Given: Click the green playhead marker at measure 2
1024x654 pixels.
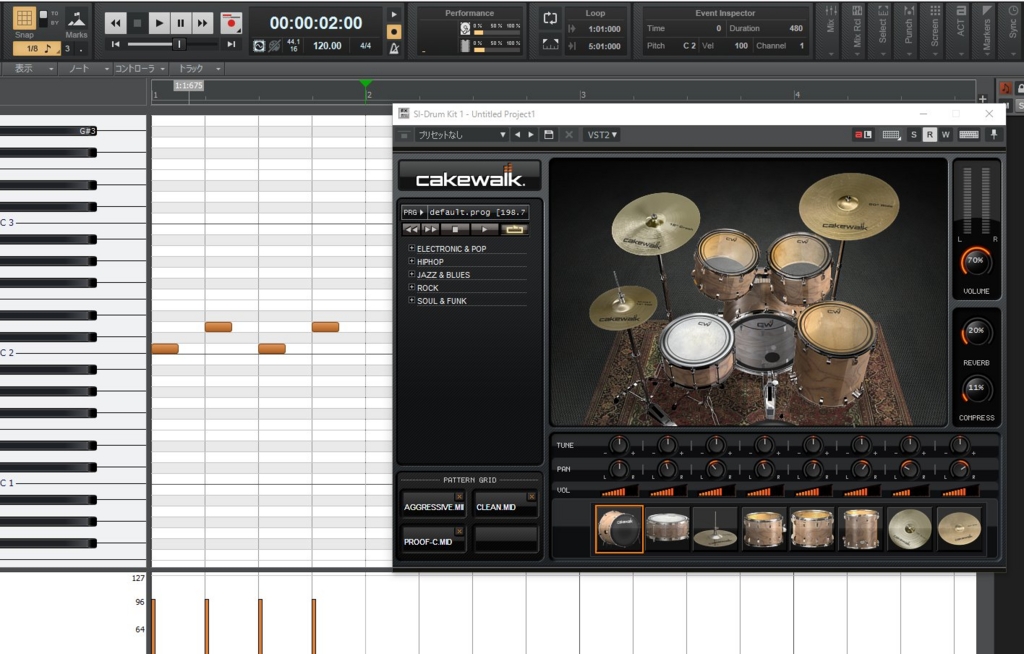Looking at the screenshot, I should (366, 83).
